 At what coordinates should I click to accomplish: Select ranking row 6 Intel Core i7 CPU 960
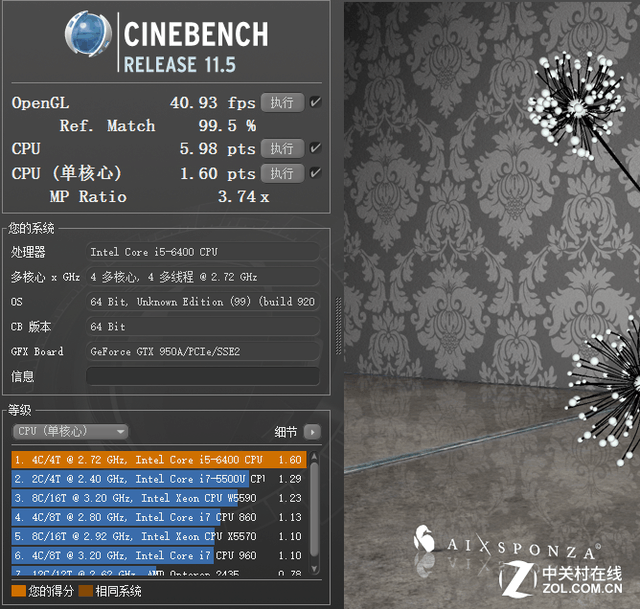159,556
